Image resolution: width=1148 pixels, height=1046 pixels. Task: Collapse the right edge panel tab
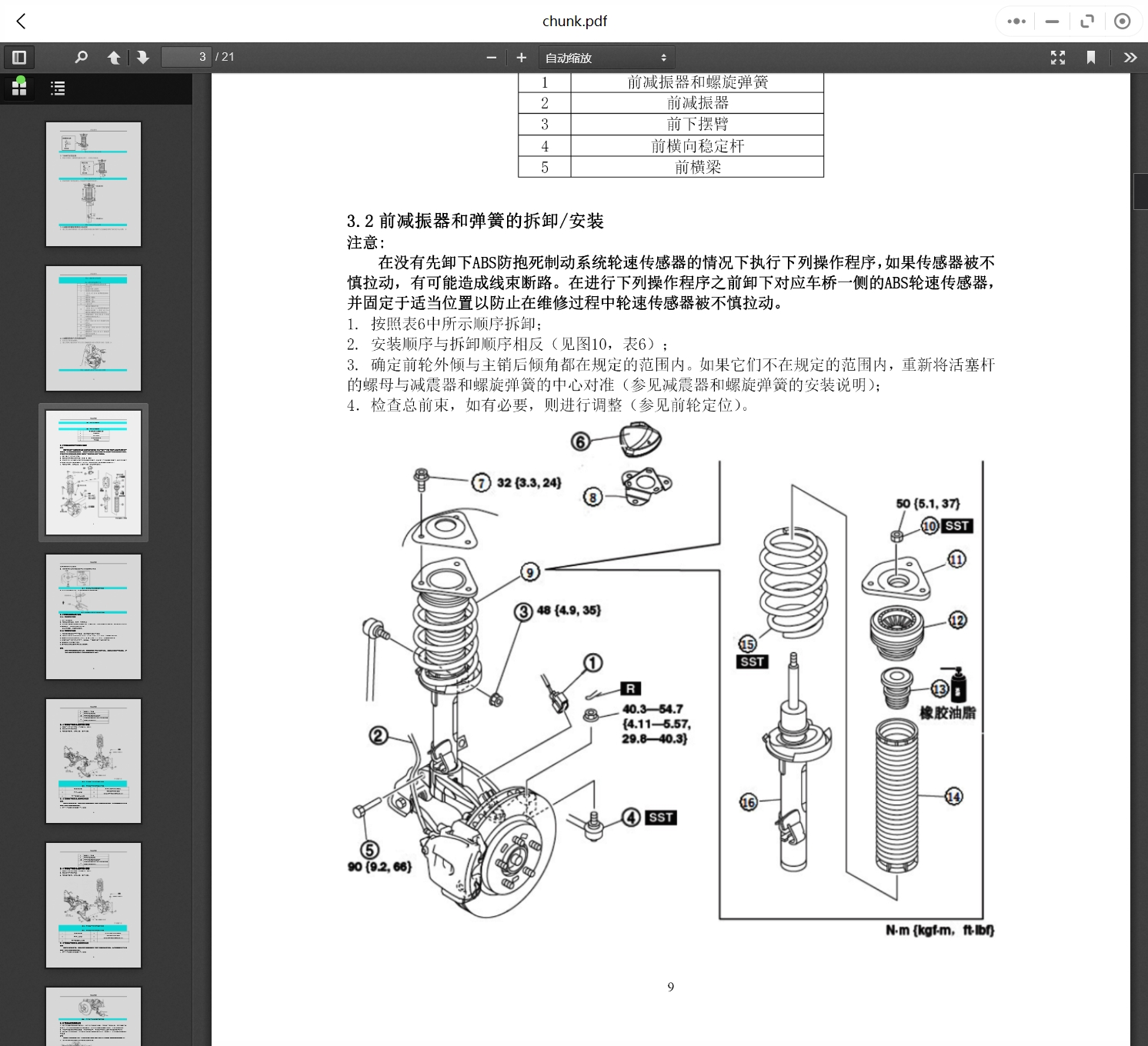tap(1140, 191)
